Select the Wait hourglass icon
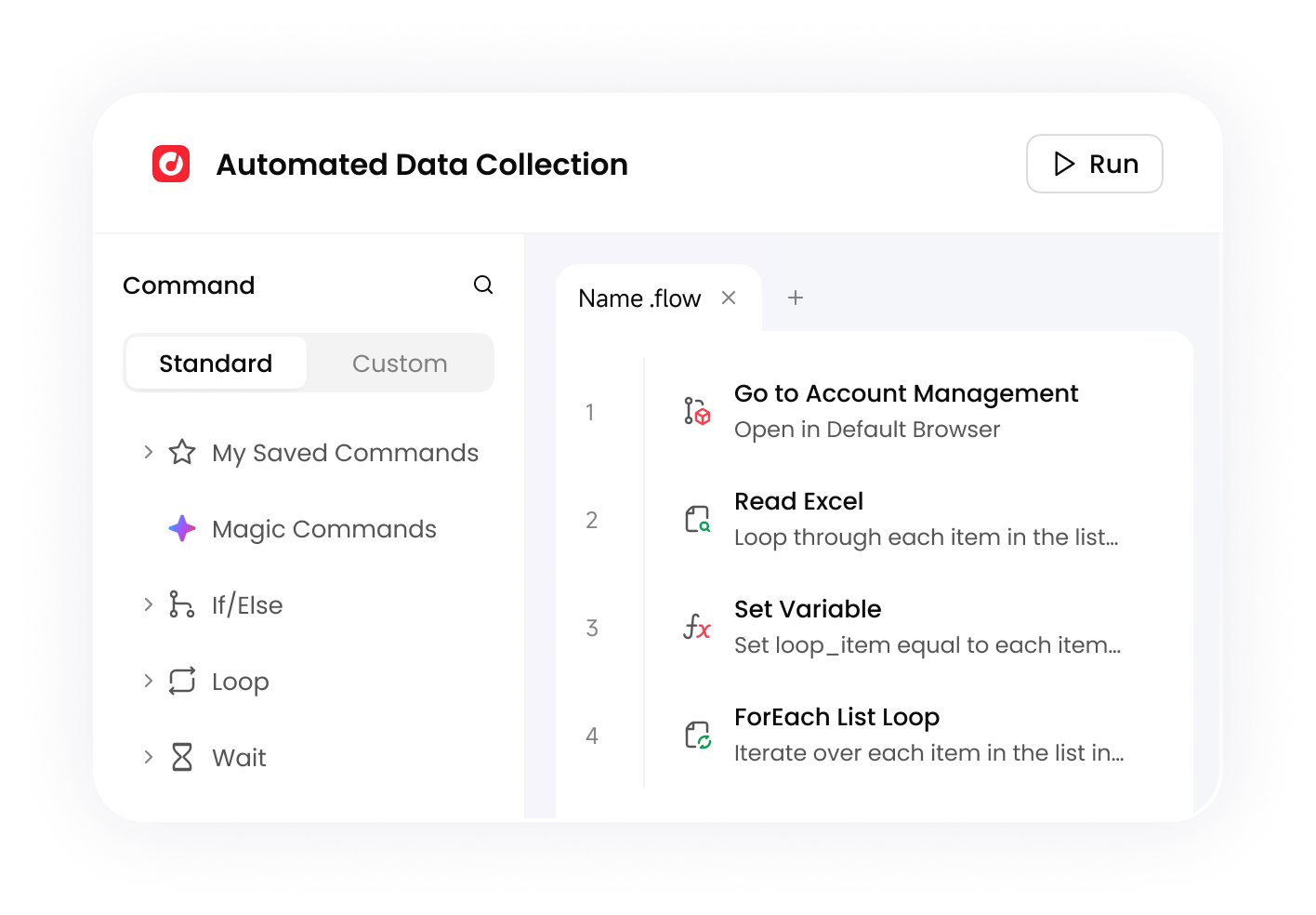 (x=182, y=757)
